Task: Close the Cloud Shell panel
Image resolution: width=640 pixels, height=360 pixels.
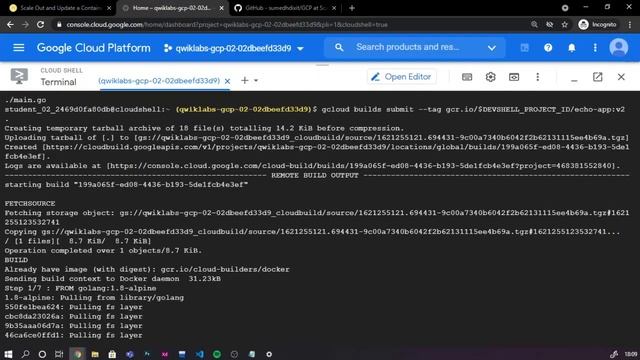Action: 621,77
